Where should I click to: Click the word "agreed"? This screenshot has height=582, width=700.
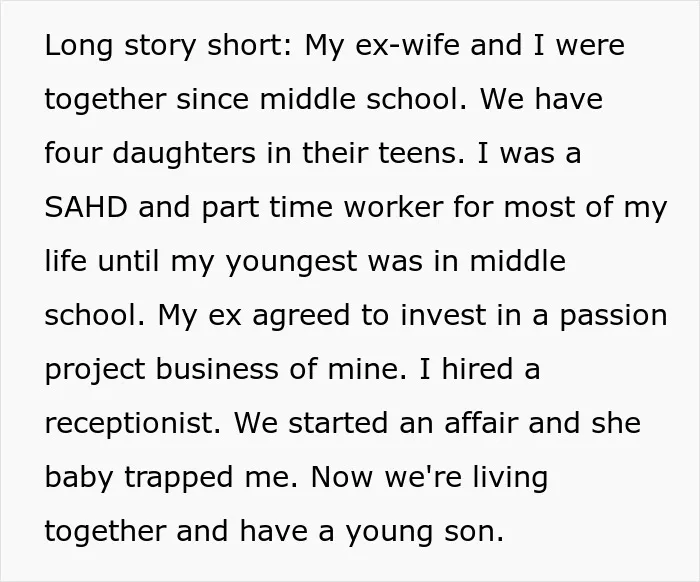click(x=301, y=316)
